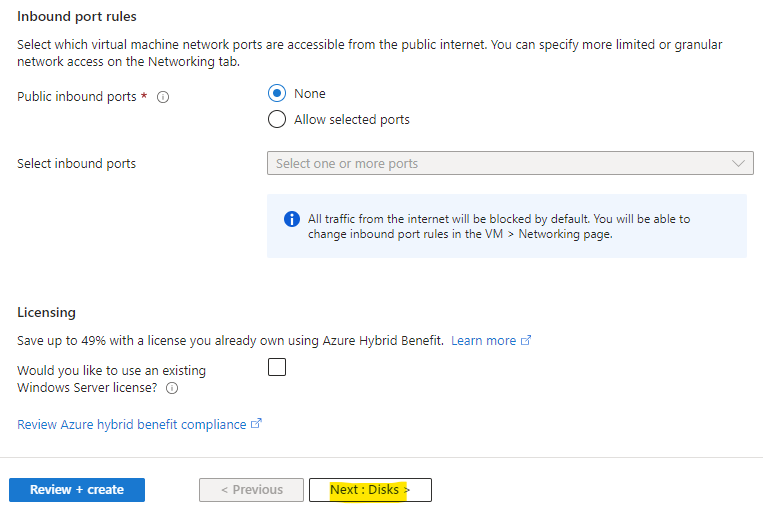Viewport: 763px width, 513px height.
Task: Open the 'Select one or more ports' combo box
Action: click(x=510, y=163)
